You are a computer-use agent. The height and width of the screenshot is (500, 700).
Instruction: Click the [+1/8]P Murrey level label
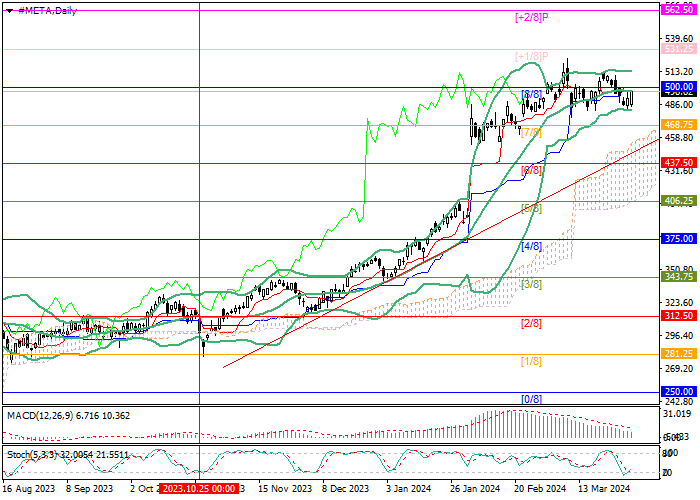[531, 56]
